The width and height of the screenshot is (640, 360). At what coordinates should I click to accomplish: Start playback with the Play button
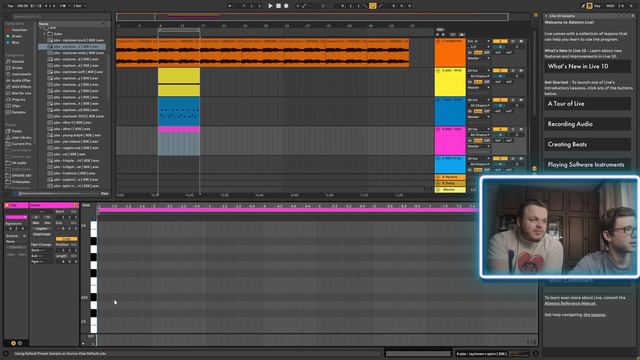coord(270,6)
